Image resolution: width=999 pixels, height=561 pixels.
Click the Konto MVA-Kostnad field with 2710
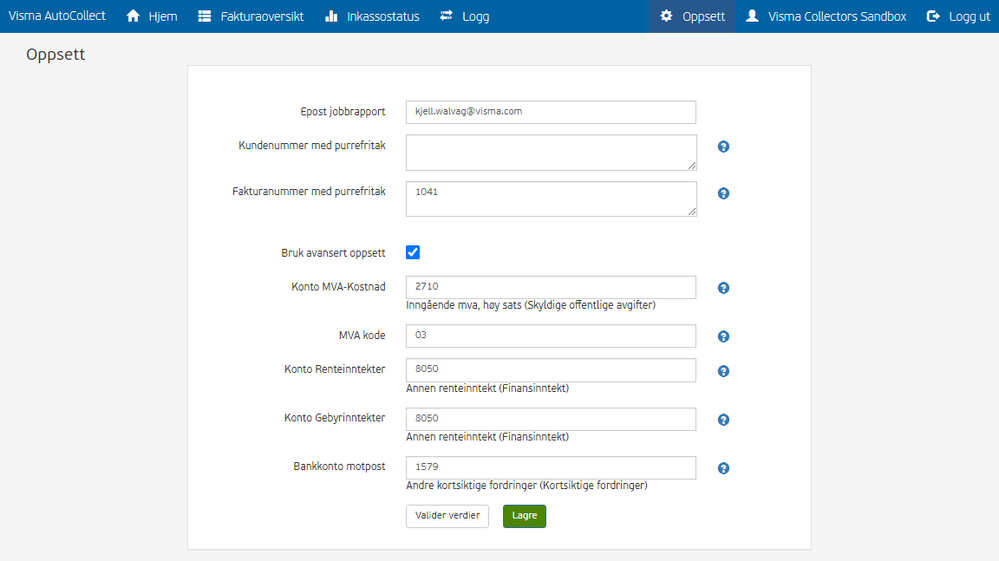click(x=551, y=287)
